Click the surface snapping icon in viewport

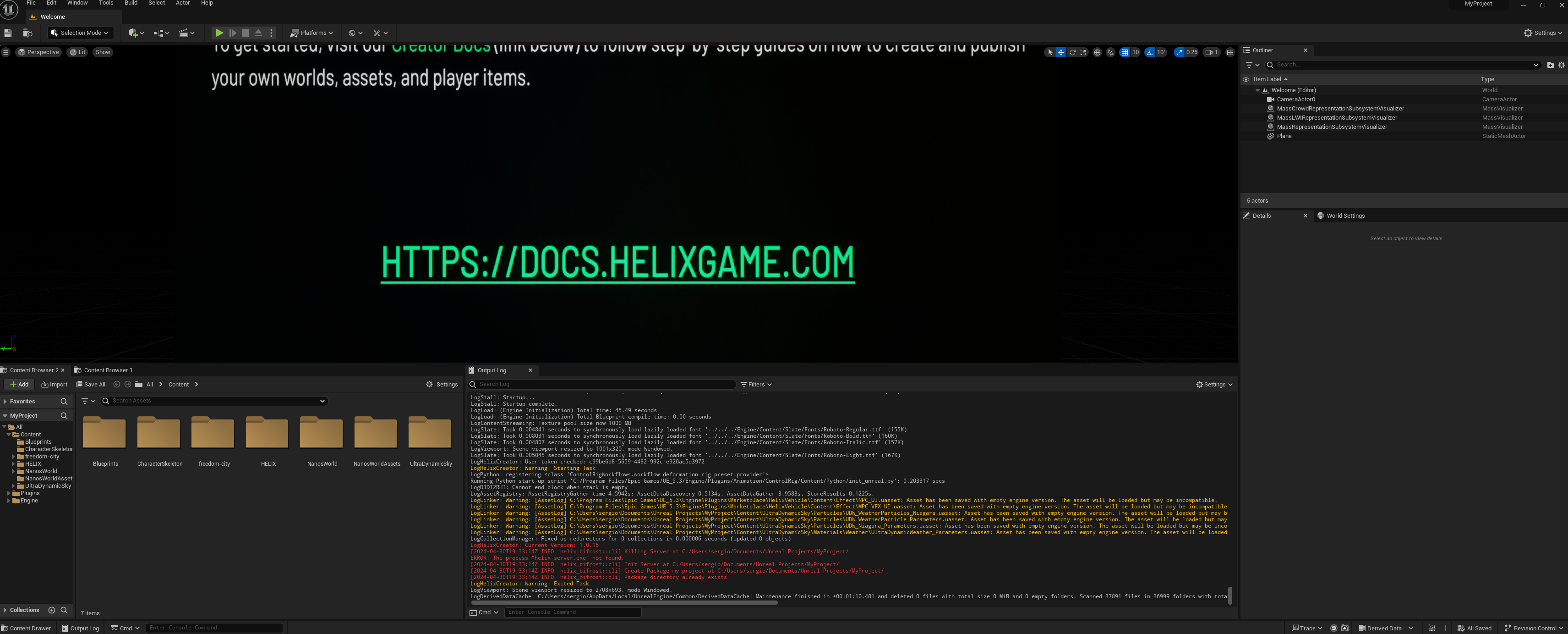(x=1110, y=52)
